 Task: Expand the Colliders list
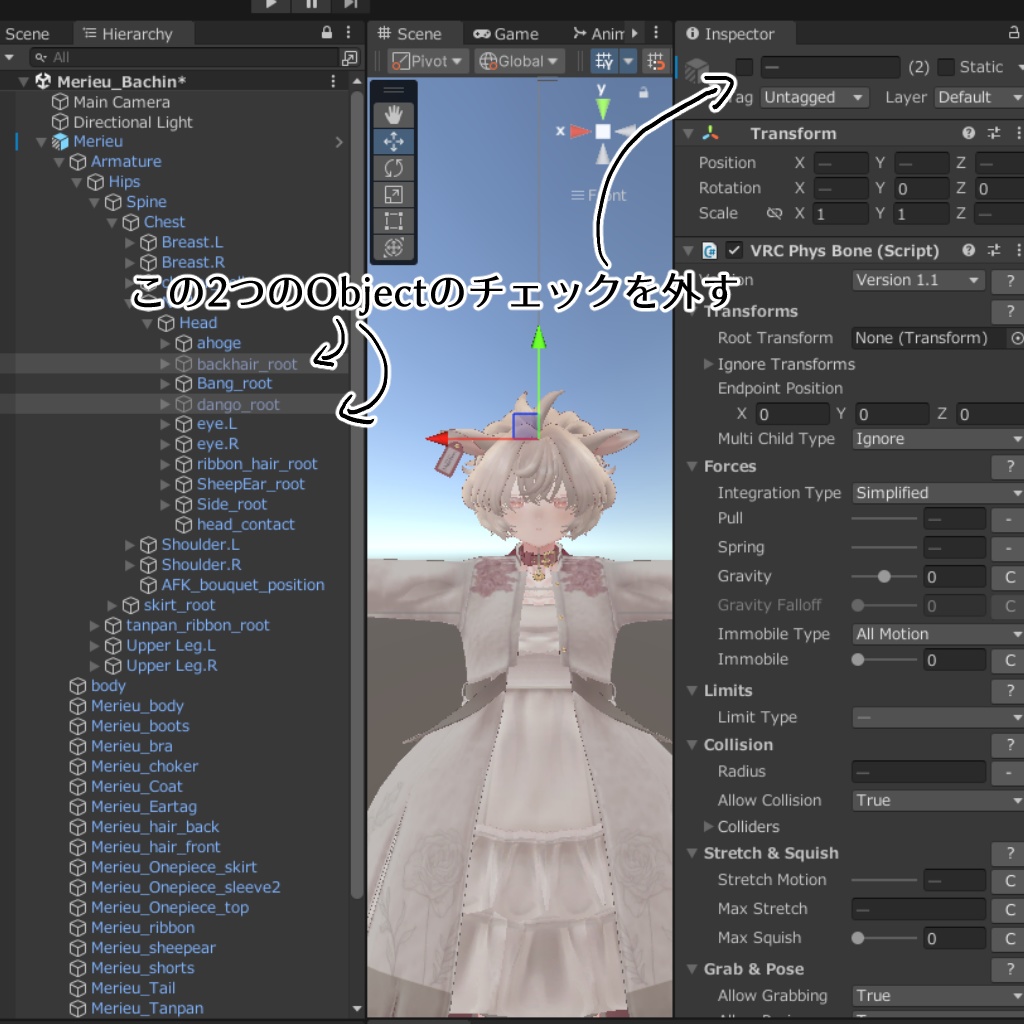point(709,826)
